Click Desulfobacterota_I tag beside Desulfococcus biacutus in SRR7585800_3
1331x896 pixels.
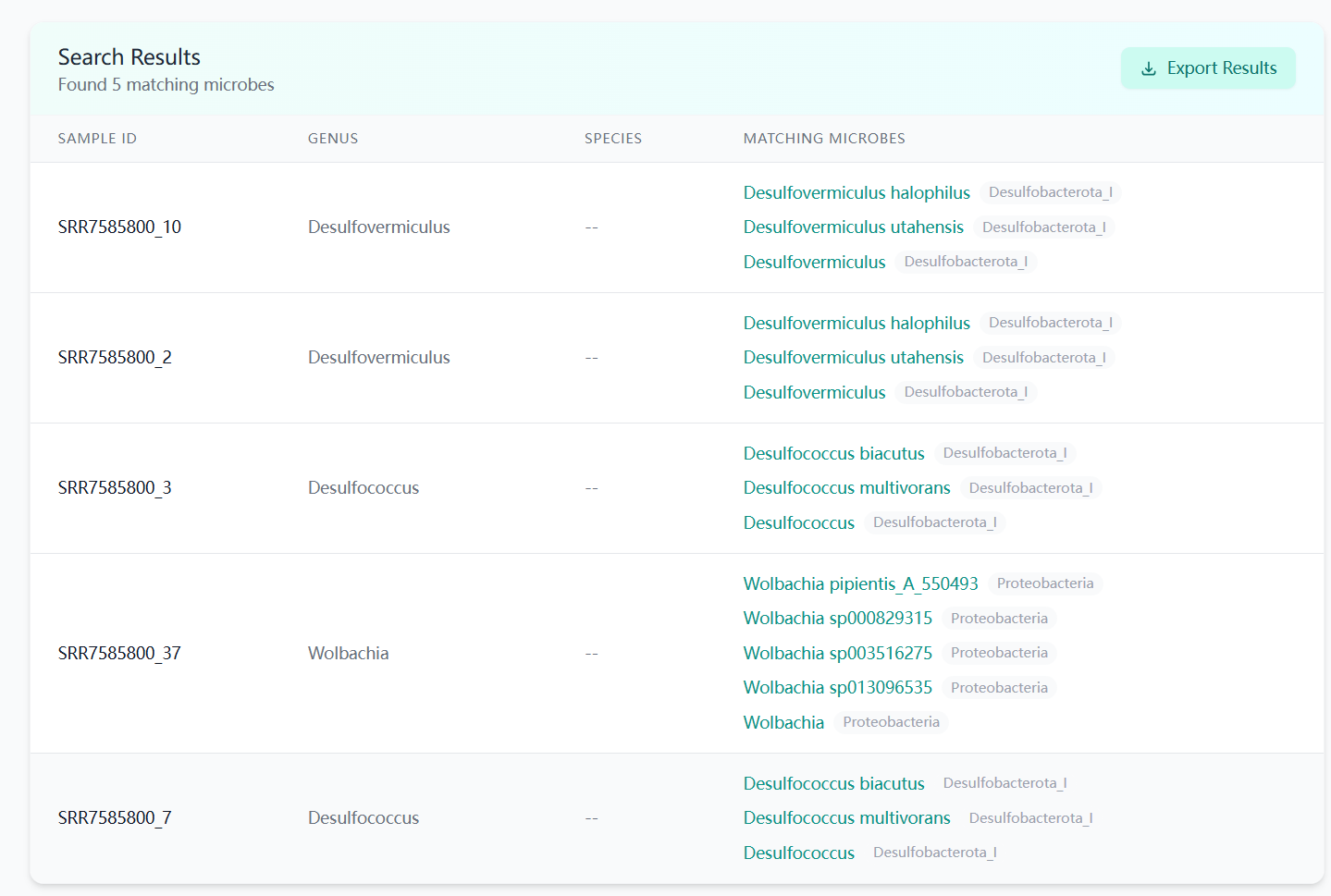click(x=1005, y=453)
